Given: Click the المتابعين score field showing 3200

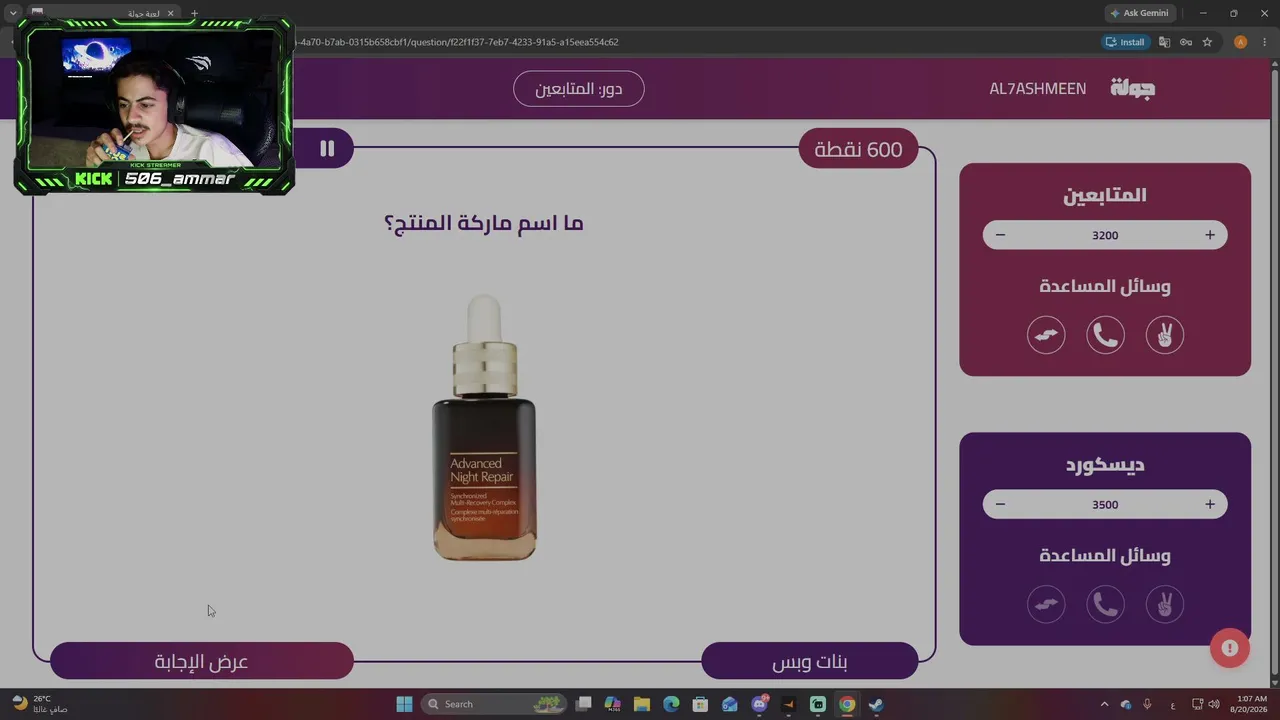Looking at the screenshot, I should pos(1105,235).
